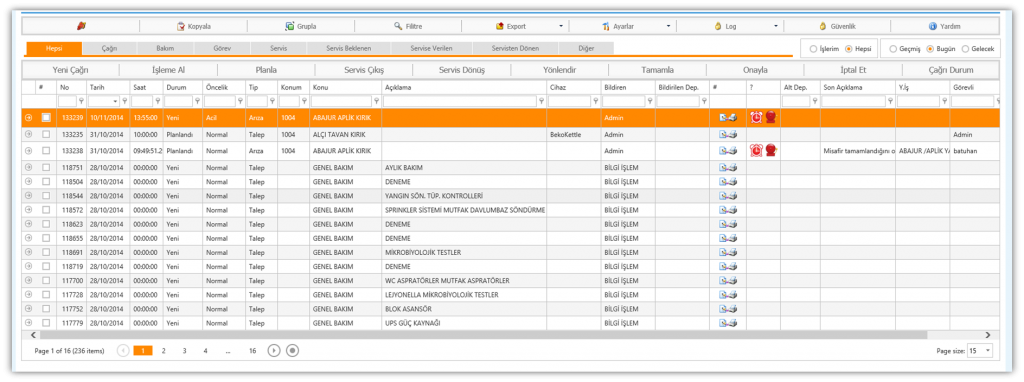Click the red siren icon in row 133239
Screen dimensions: 1024x382
coord(771,118)
